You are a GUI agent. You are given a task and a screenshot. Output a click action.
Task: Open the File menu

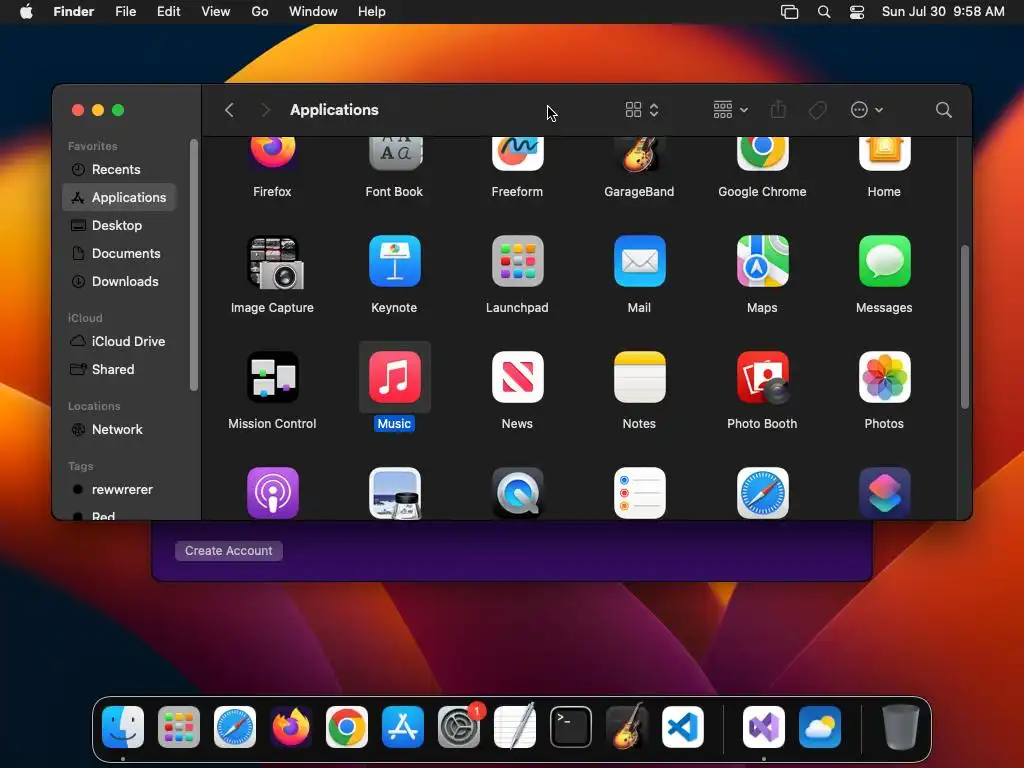(x=125, y=12)
